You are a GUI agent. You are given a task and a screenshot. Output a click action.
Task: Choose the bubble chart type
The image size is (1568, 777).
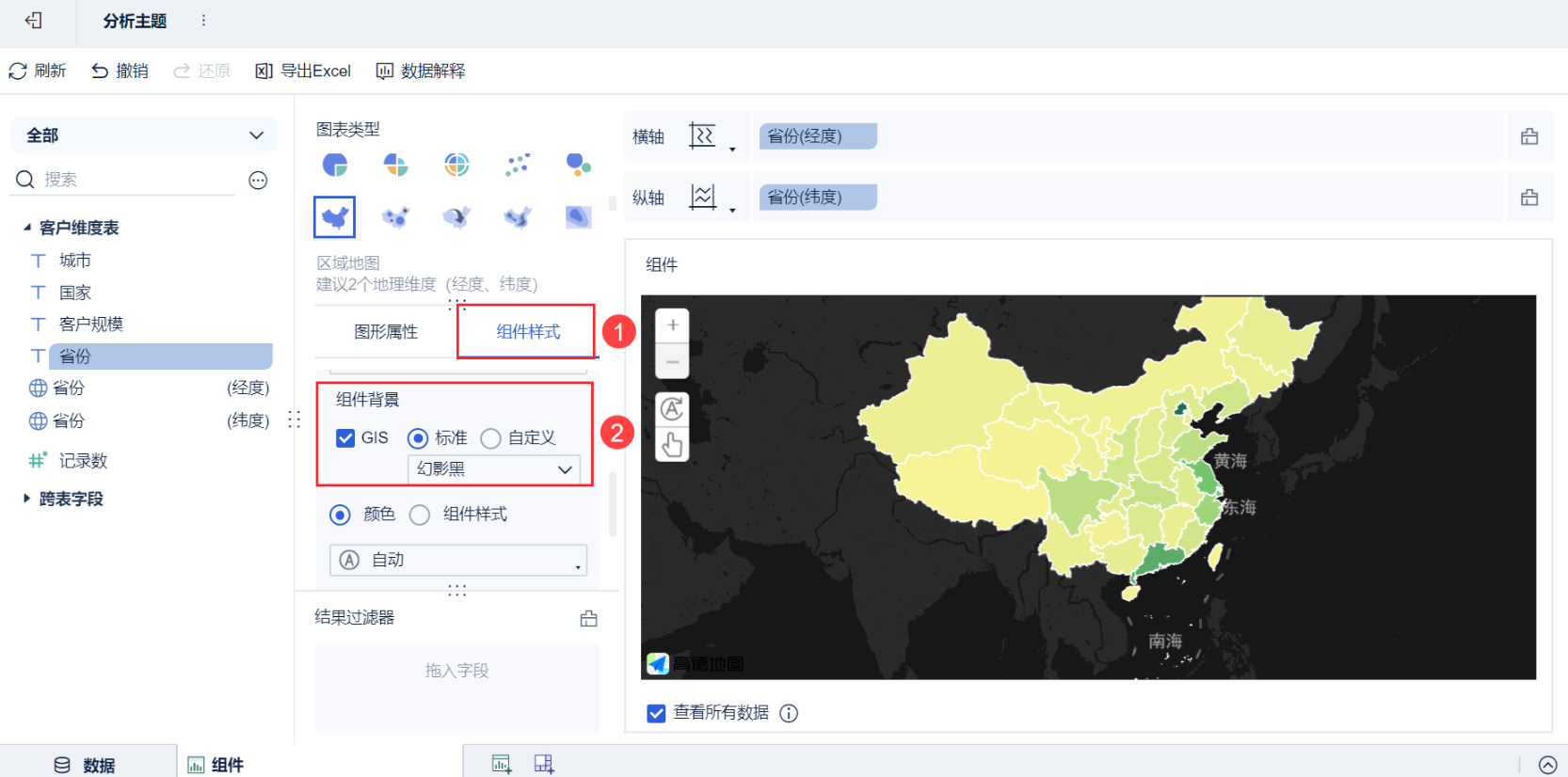coord(578,165)
